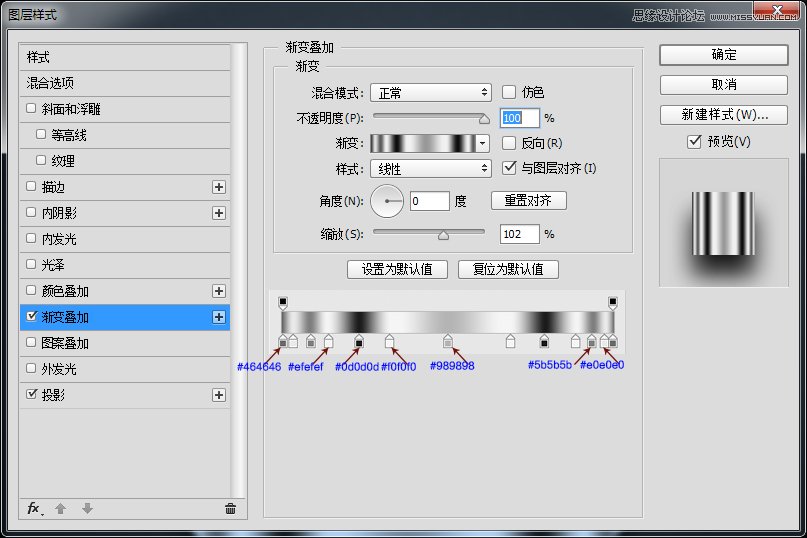Image resolution: width=807 pixels, height=538 pixels.
Task: Enable the 纹理 checkbox
Action: pos(41,161)
